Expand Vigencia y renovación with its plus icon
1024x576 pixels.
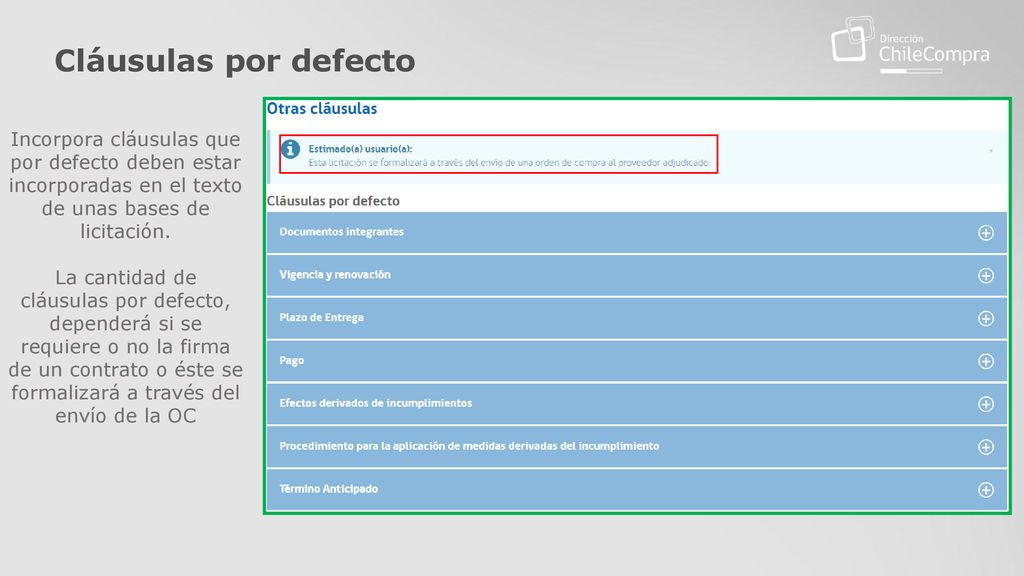pos(985,276)
